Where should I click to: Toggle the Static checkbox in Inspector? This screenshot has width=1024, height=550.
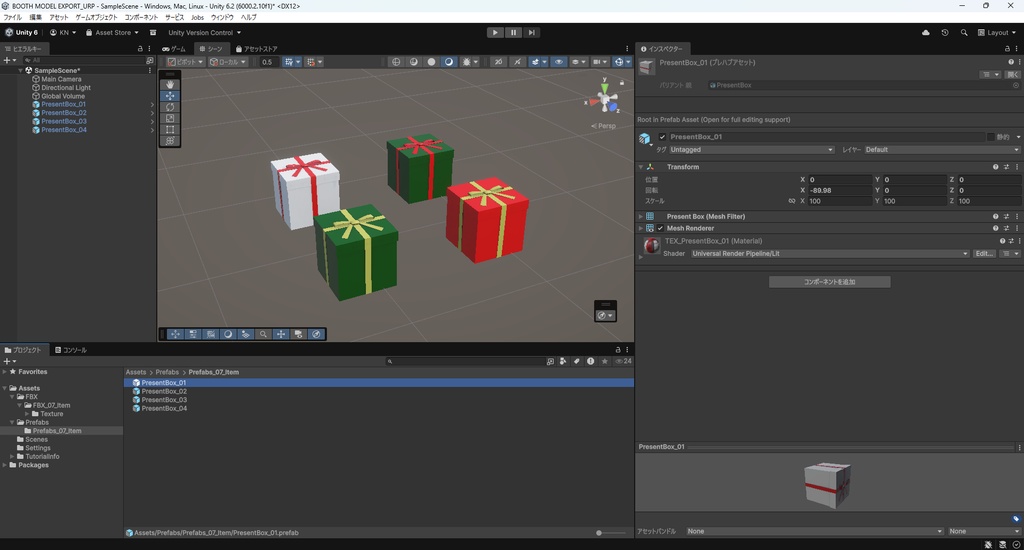tap(990, 137)
